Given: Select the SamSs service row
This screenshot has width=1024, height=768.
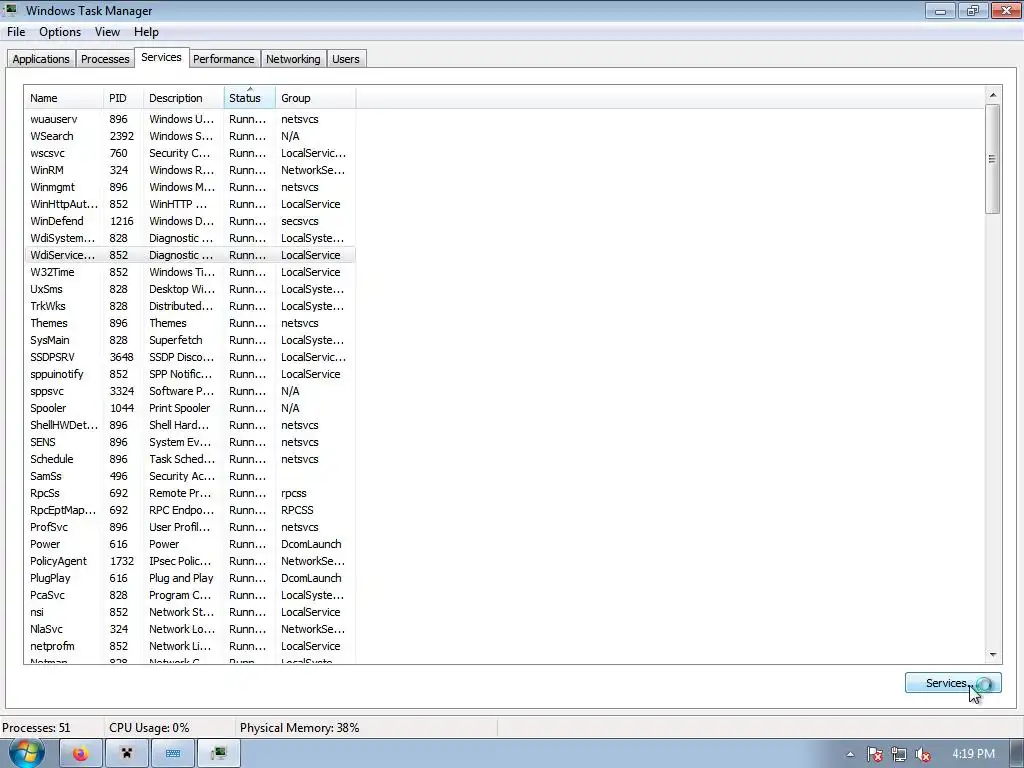Looking at the screenshot, I should [190, 475].
